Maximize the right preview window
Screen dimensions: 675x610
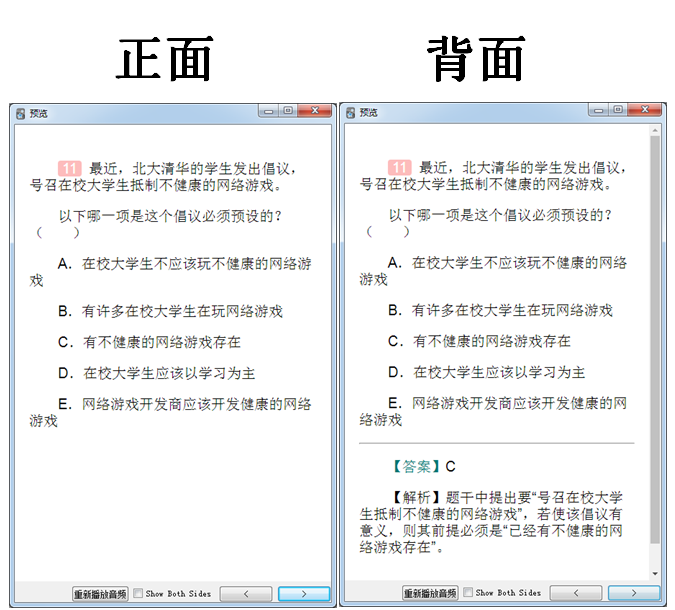coord(618,110)
